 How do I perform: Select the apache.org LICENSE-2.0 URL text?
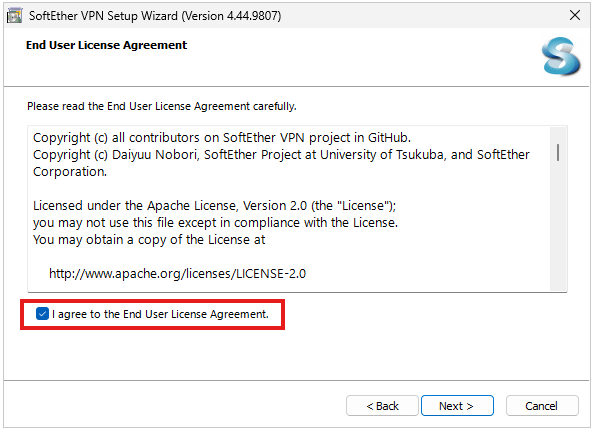pos(177,273)
